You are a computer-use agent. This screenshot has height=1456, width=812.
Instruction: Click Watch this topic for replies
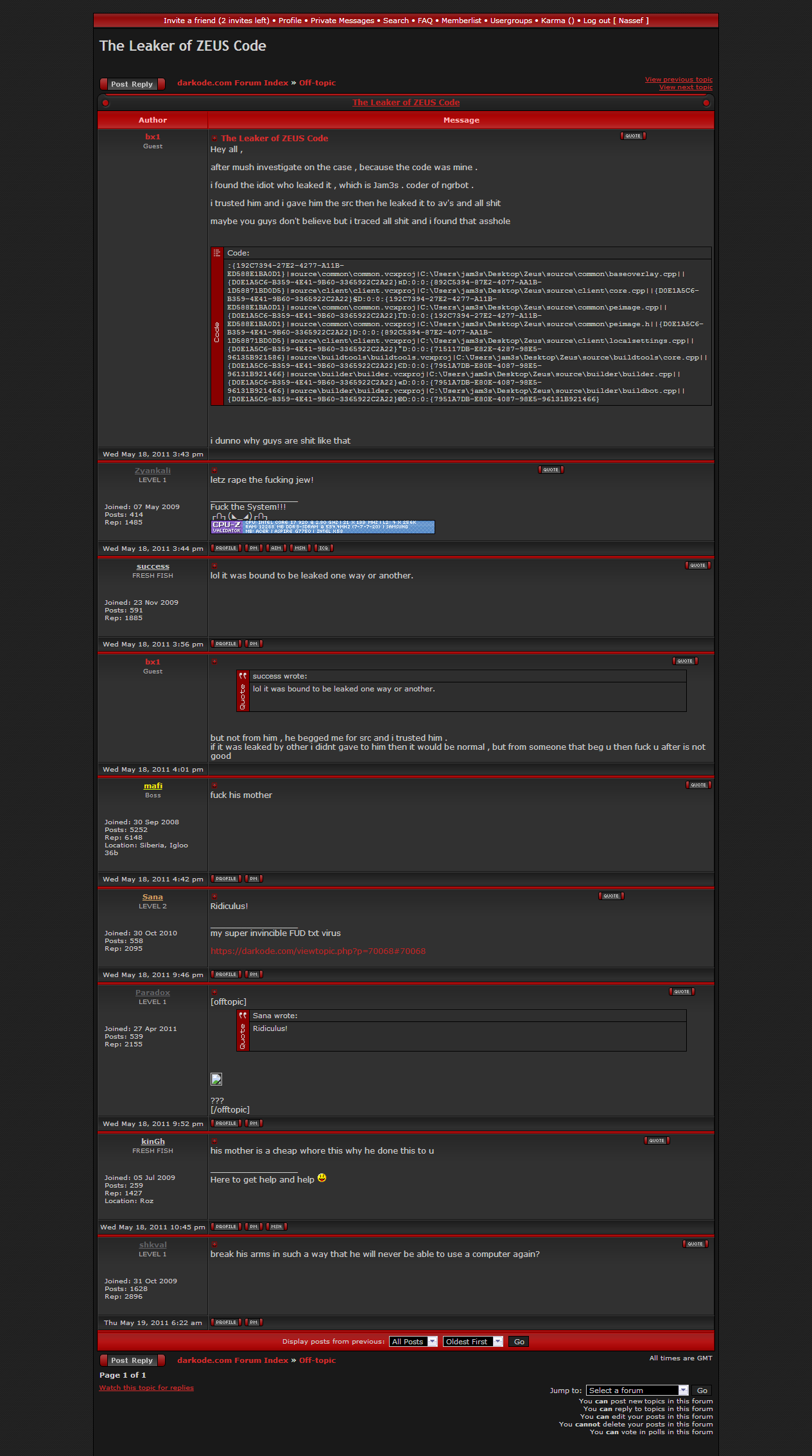tap(146, 1388)
